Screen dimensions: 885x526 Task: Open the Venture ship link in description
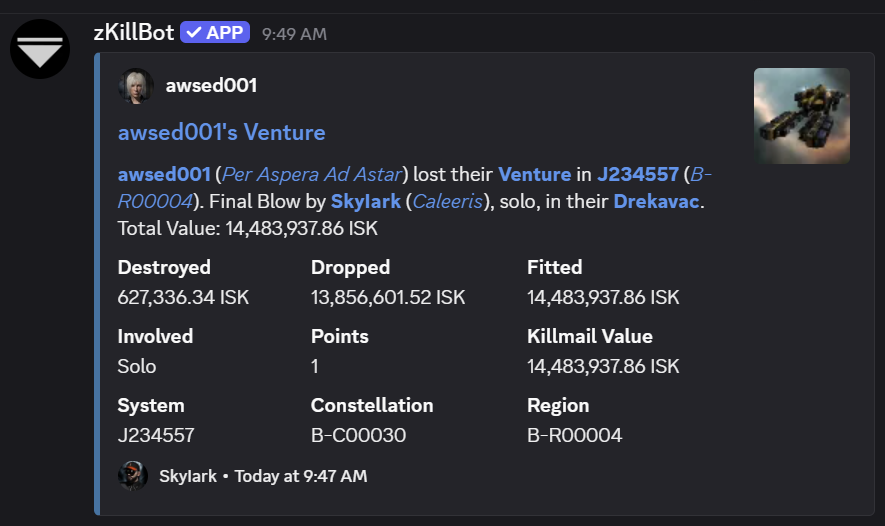pyautogui.click(x=534, y=174)
